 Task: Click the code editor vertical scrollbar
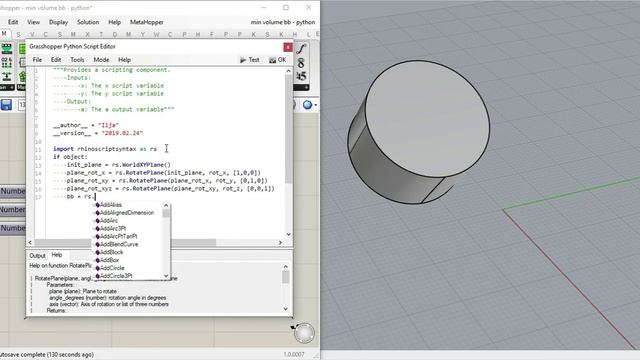pos(288,129)
